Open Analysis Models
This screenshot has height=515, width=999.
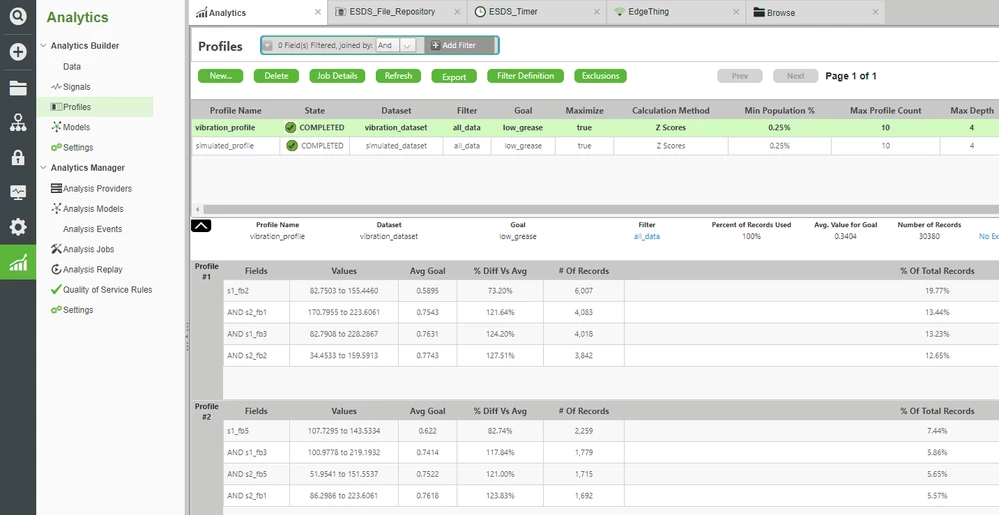93,208
